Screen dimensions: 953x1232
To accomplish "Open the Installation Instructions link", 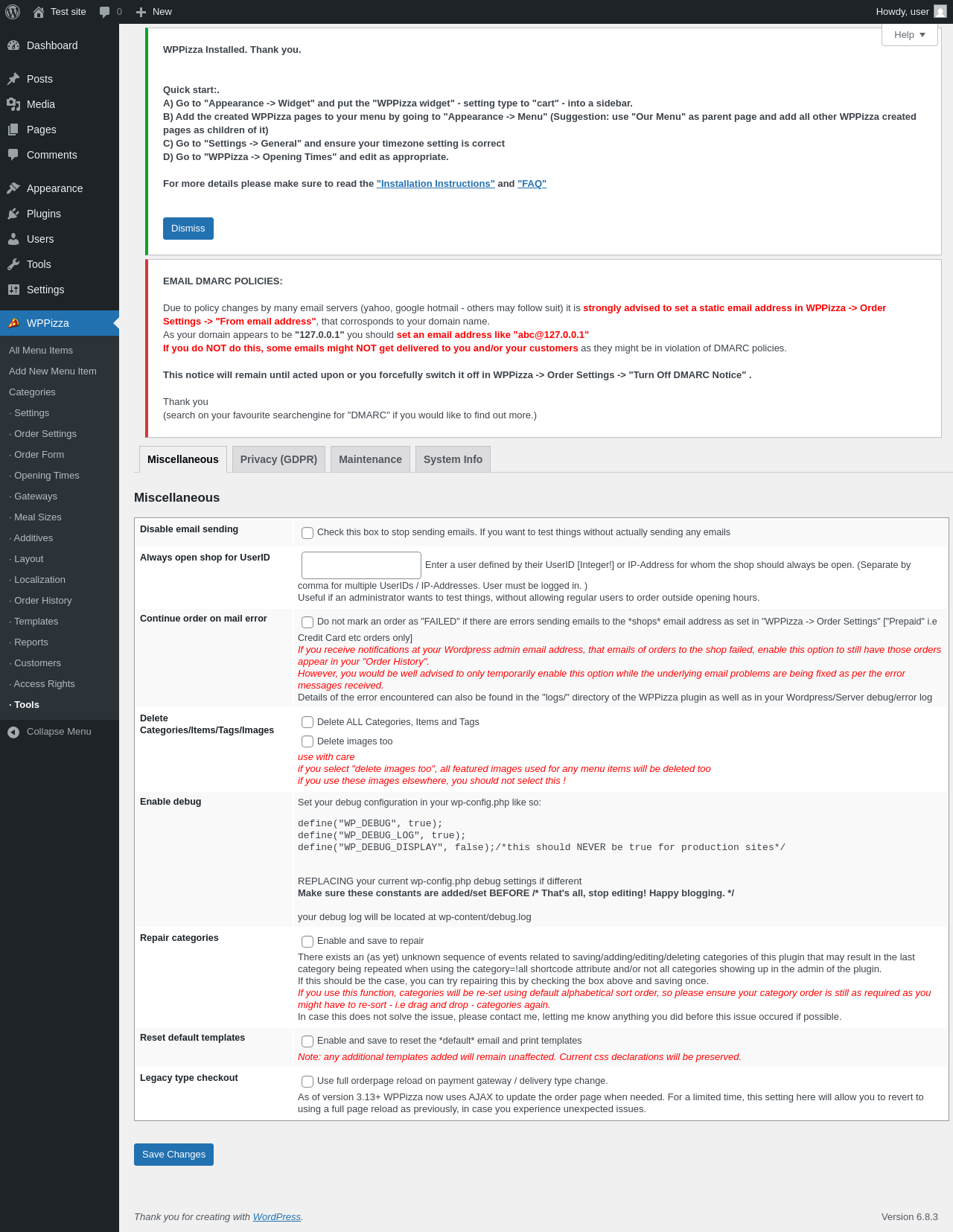I will point(436,184).
